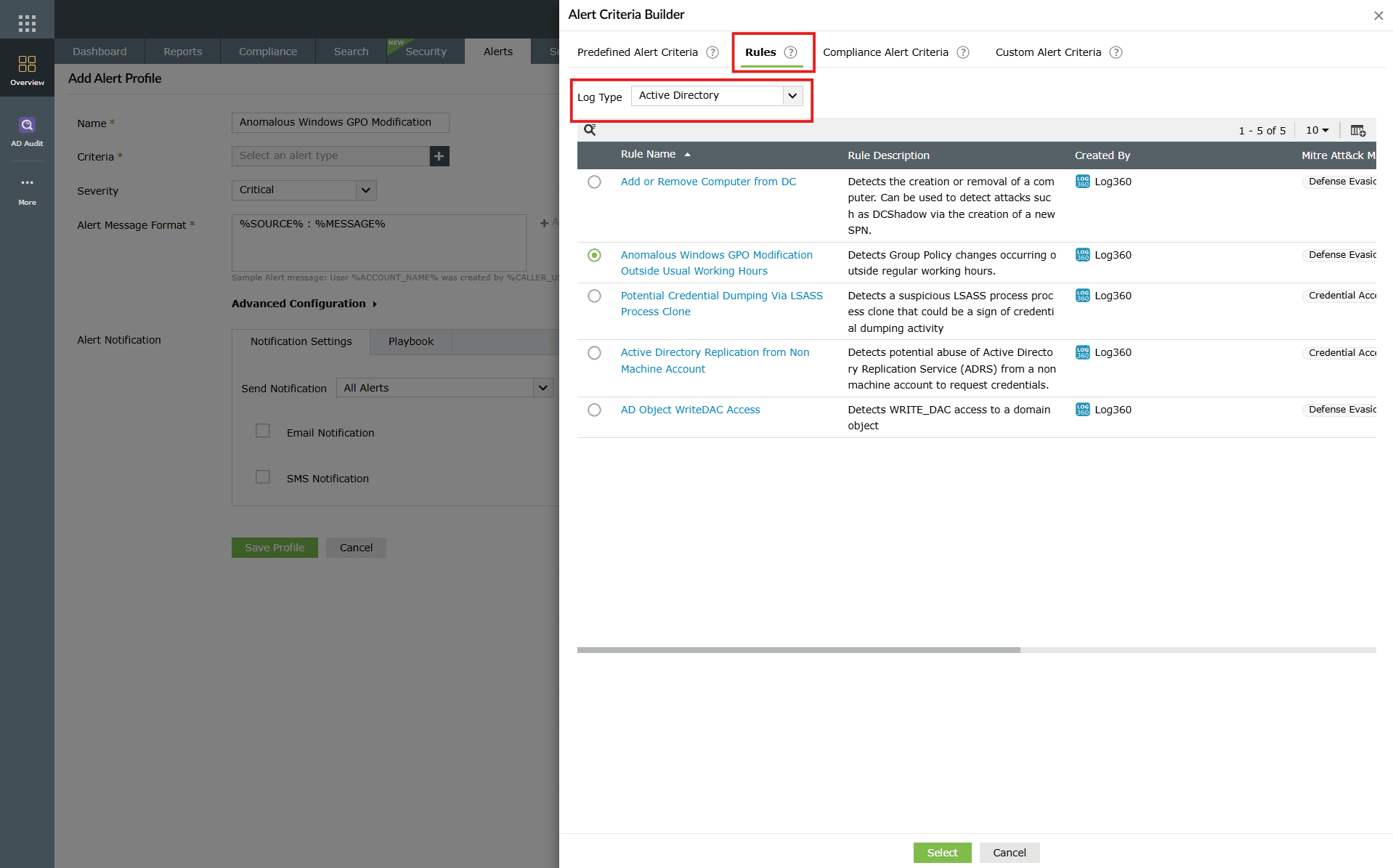Click the search magnifier icon above rule table
Viewport: 1393px width, 868px height.
(x=589, y=130)
